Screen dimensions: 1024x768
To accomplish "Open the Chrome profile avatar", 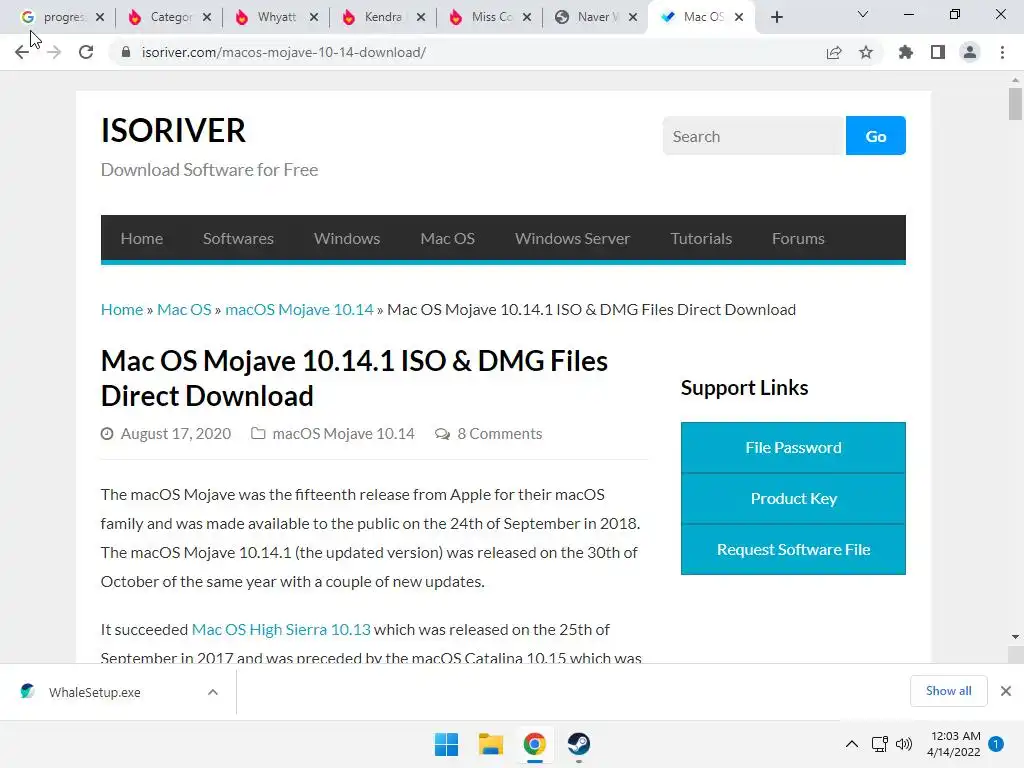I will coord(970,52).
